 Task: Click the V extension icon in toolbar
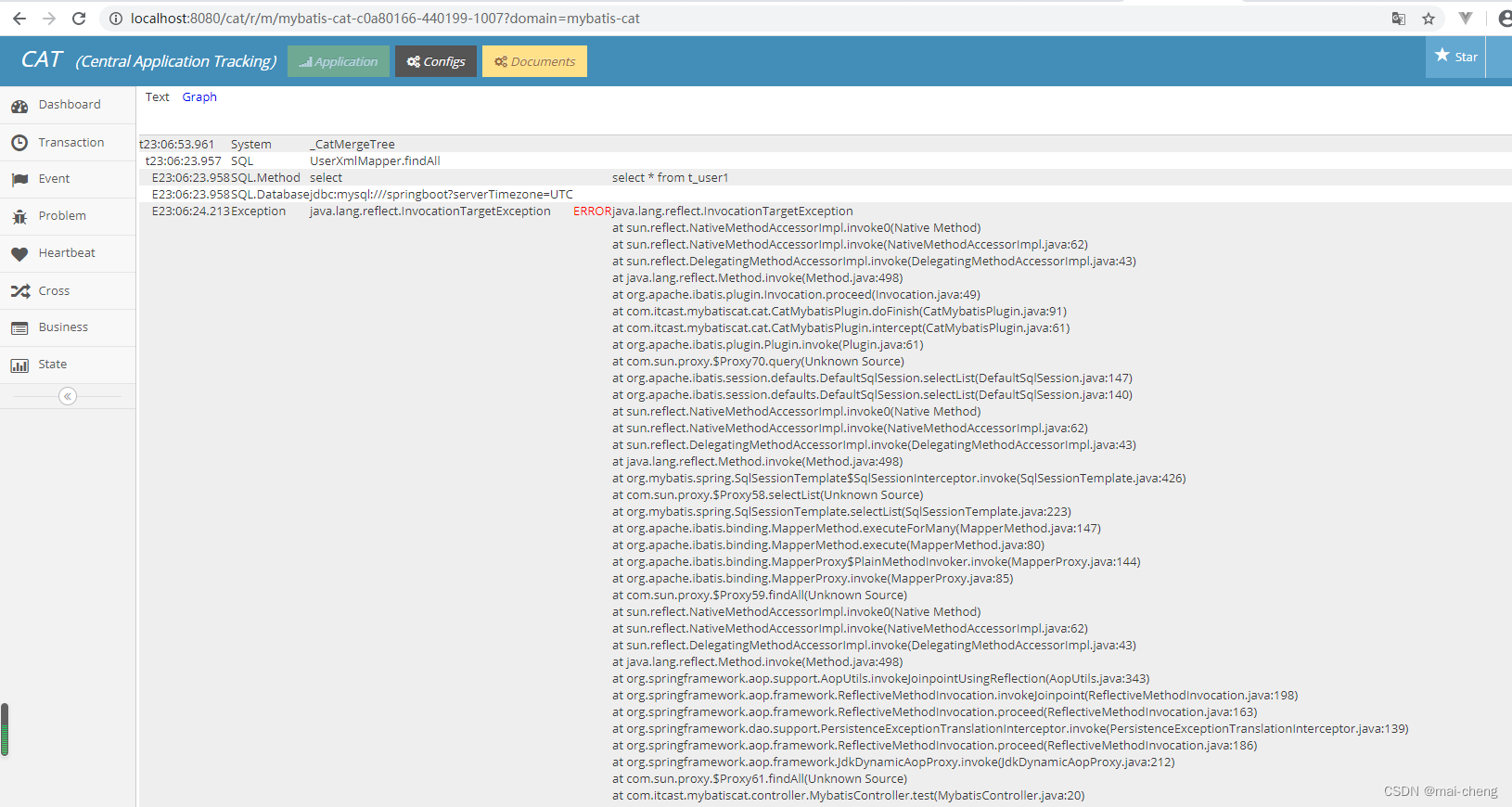1466,18
